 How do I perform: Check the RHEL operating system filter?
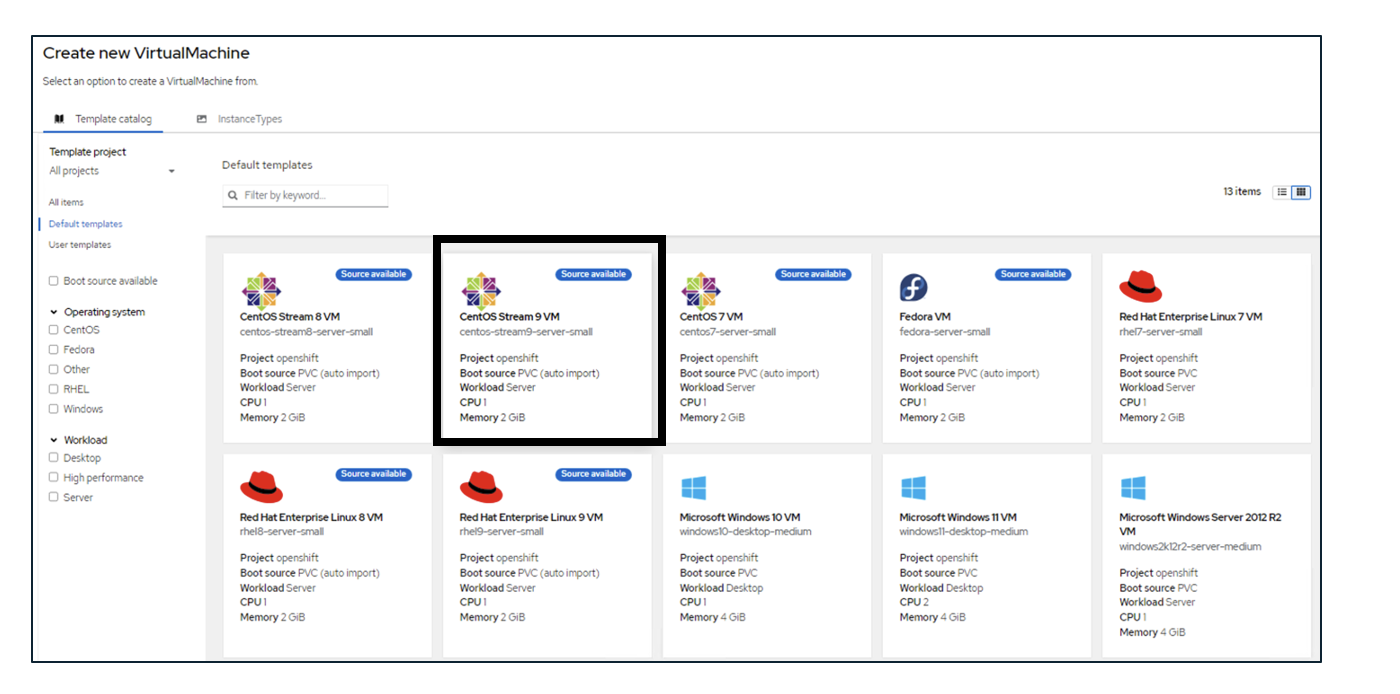click(54, 389)
